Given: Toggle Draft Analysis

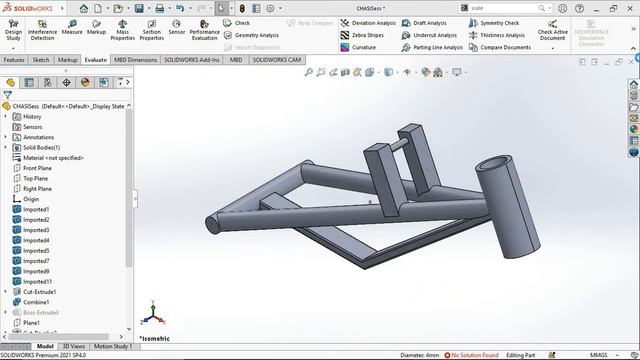Looking at the screenshot, I should [424, 23].
